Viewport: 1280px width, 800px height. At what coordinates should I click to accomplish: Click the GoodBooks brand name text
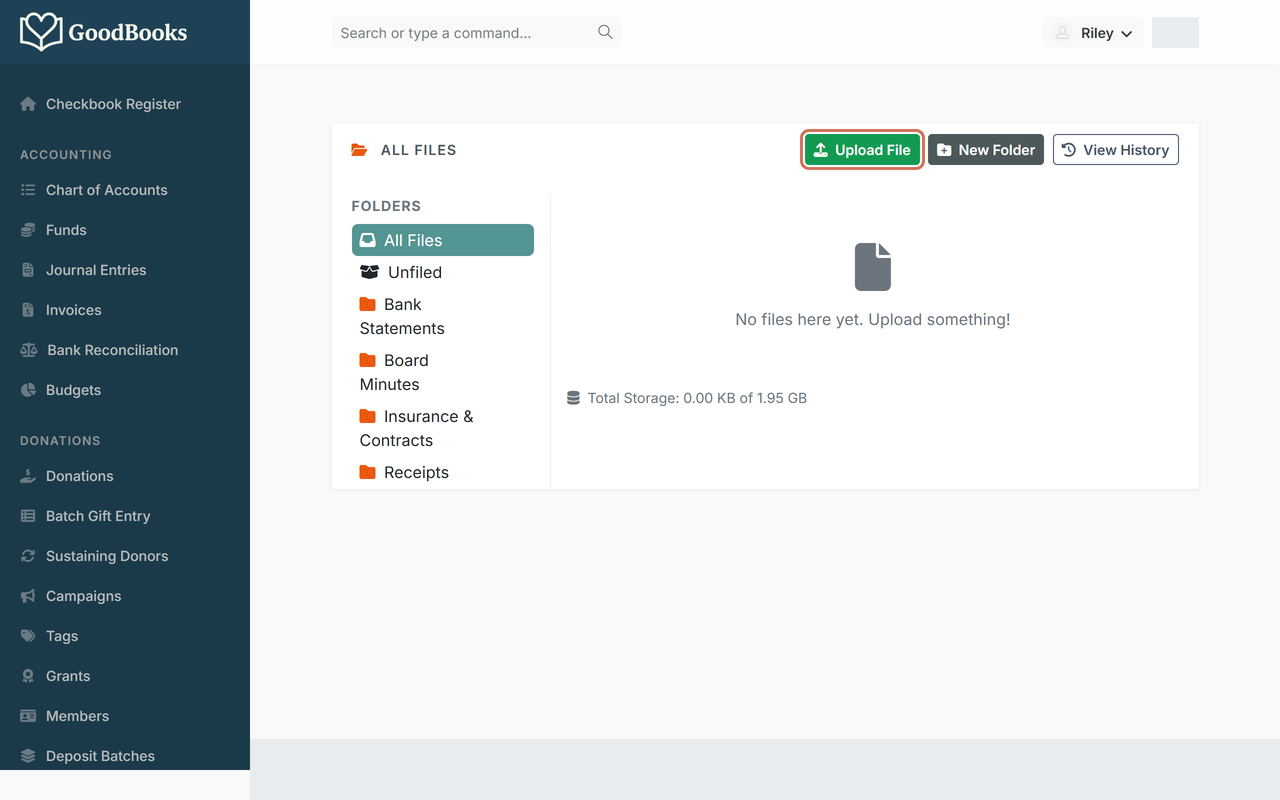coord(128,32)
